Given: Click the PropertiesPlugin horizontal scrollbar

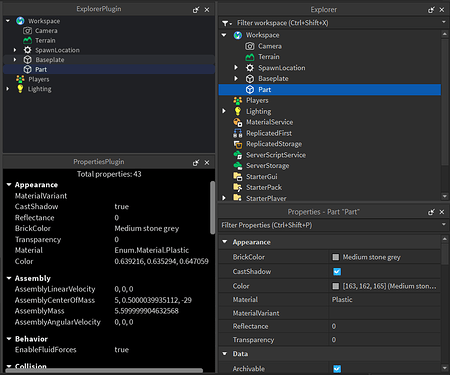Looking at the screenshot, I should click(104, 370).
